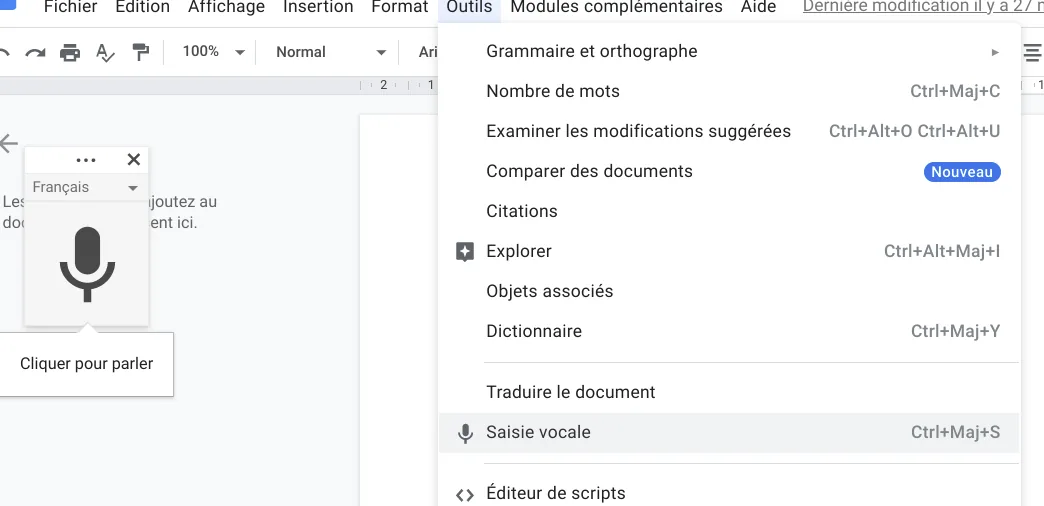Image resolution: width=1044 pixels, height=506 pixels.
Task: Open the Modules complémentaires menu
Action: 617,7
